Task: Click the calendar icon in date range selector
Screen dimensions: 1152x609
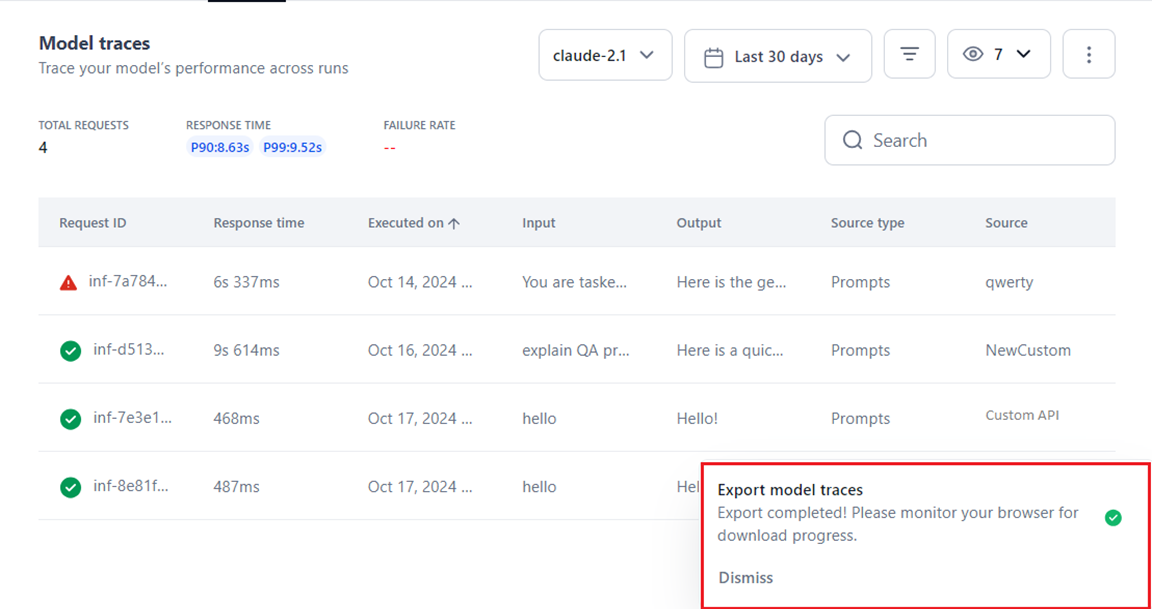Action: pyautogui.click(x=713, y=57)
